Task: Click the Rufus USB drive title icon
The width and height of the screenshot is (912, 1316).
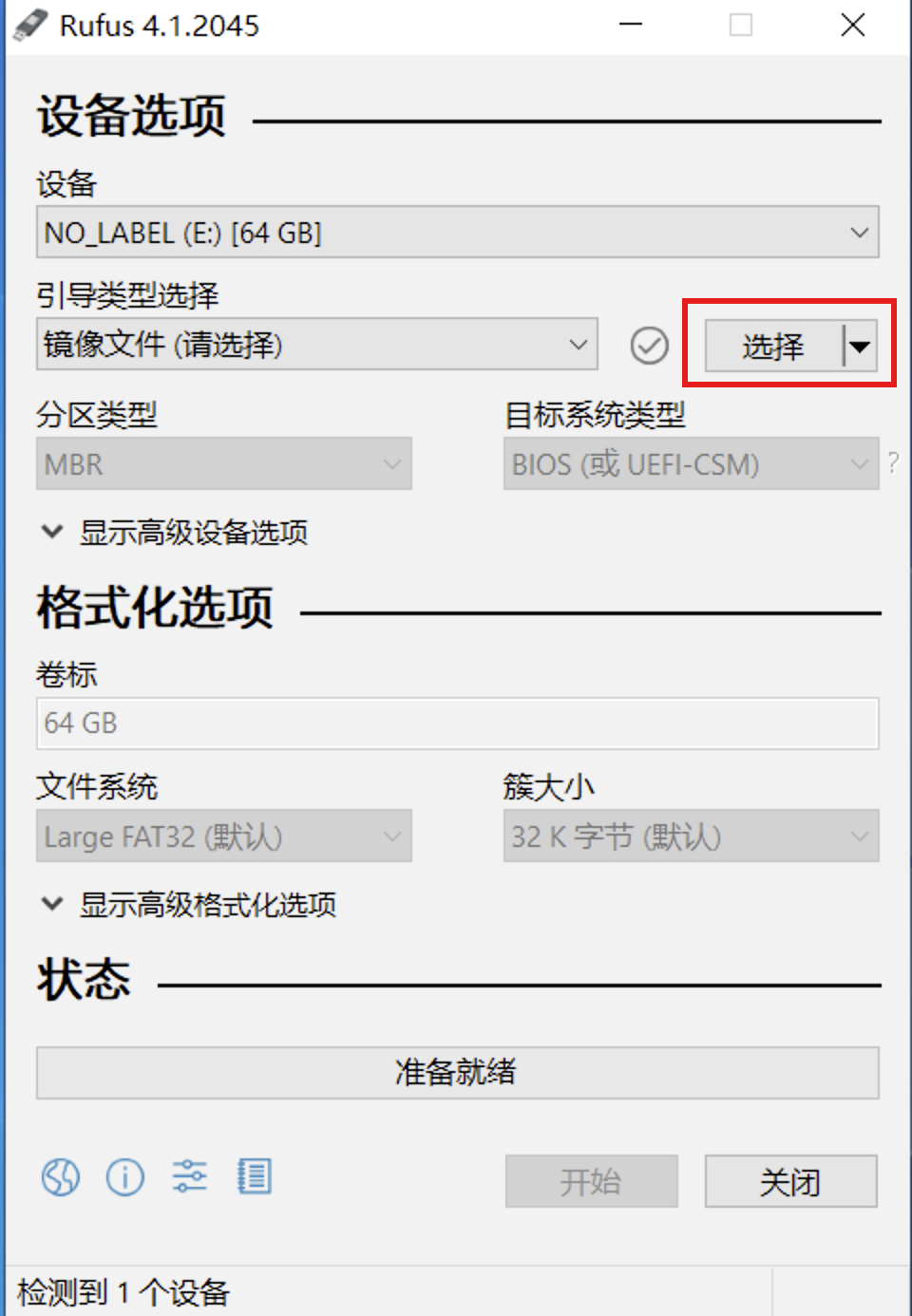Action: 30,25
